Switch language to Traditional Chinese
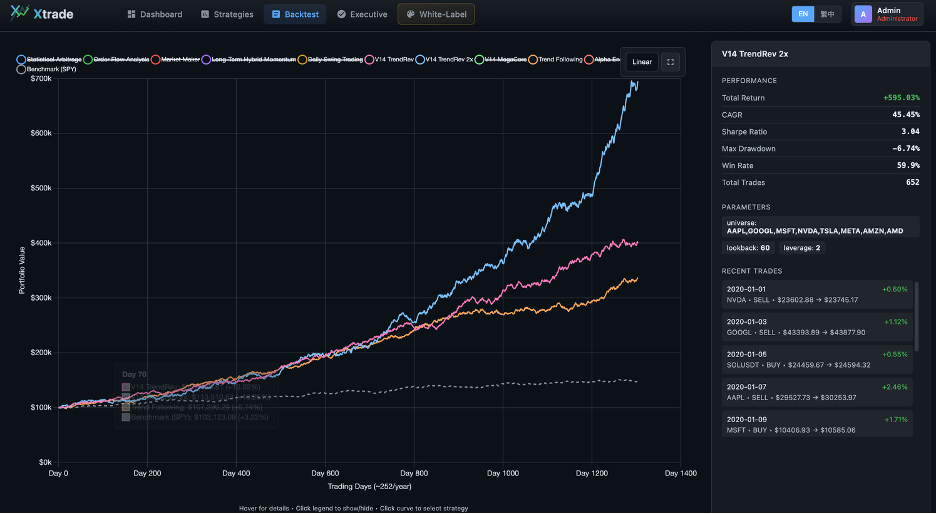Image resolution: width=936 pixels, height=514 pixels. point(828,14)
